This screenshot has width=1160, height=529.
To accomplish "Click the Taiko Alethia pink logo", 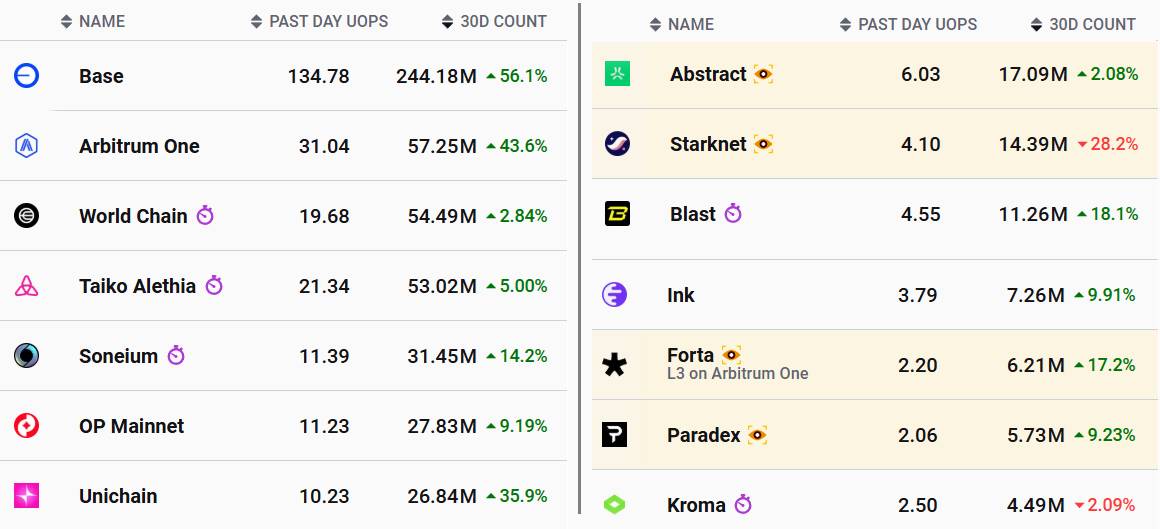I will [x=27, y=286].
